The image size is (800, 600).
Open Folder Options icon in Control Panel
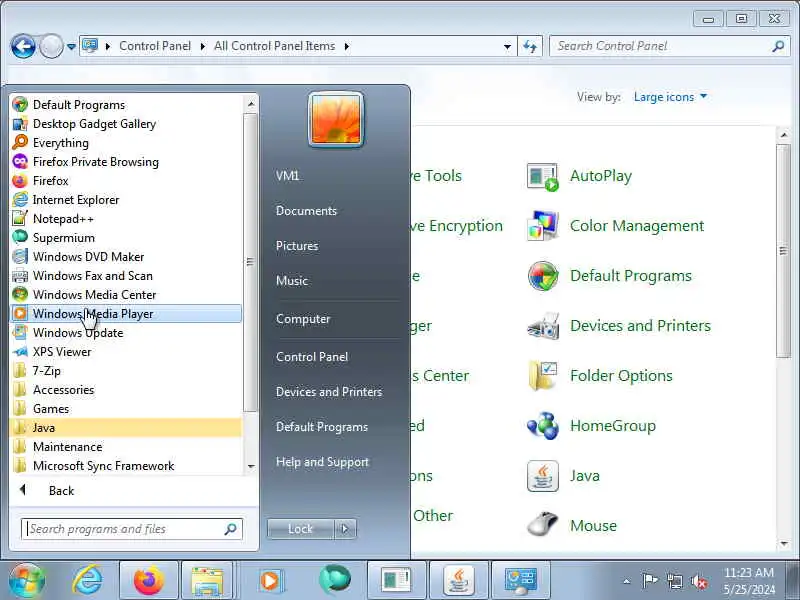[542, 376]
